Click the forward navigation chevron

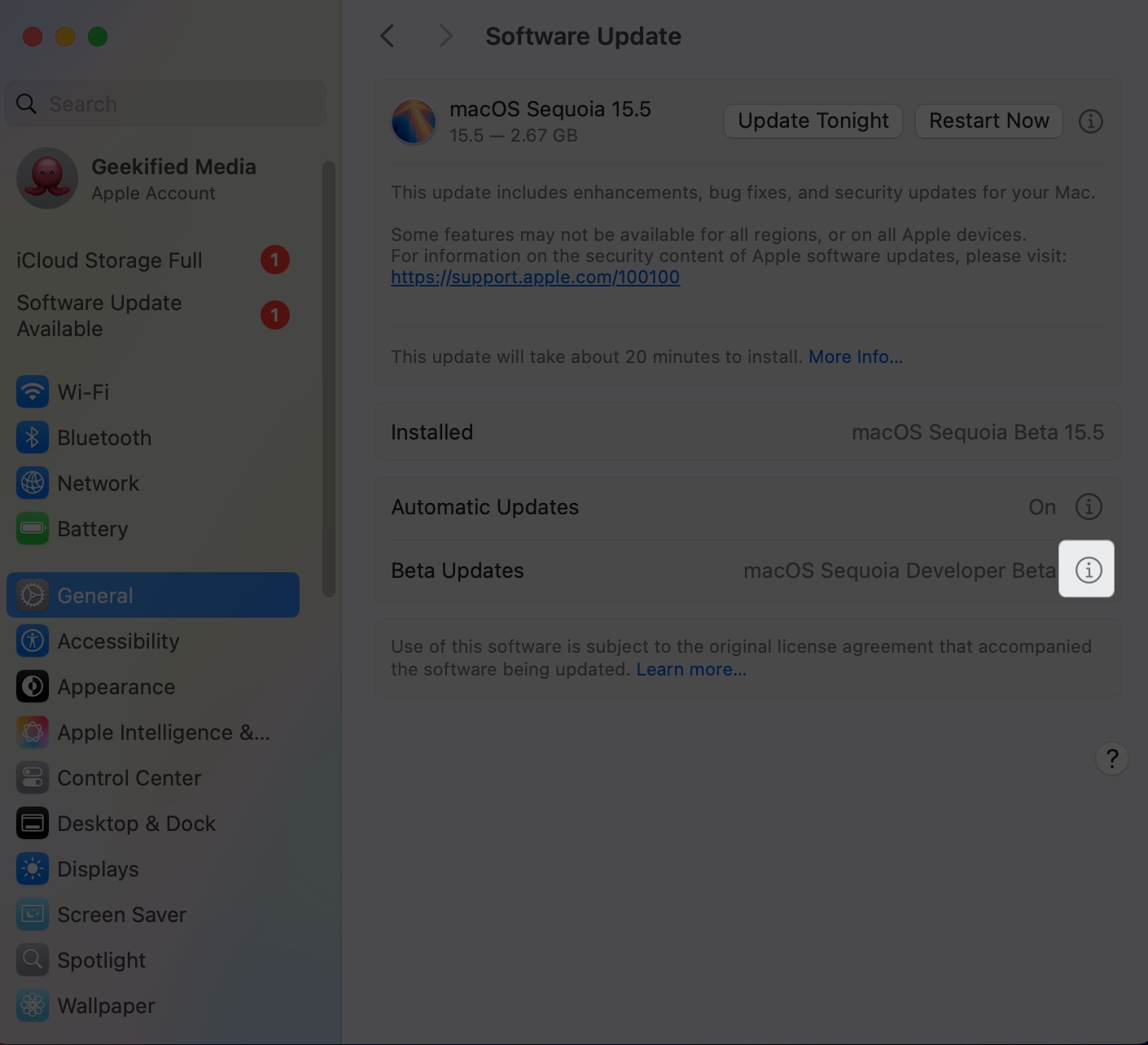[444, 36]
